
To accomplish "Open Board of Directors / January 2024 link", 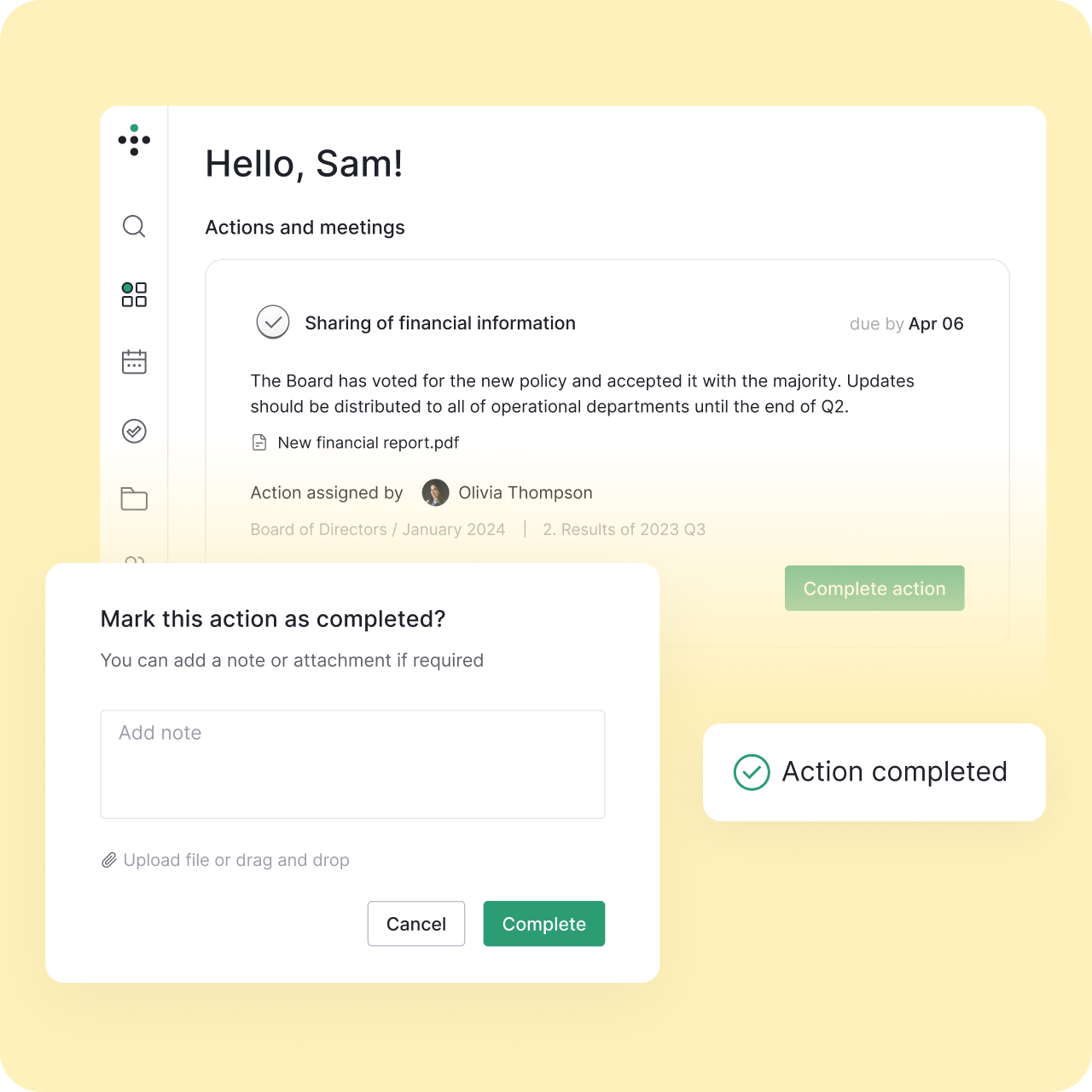I will click(x=378, y=530).
